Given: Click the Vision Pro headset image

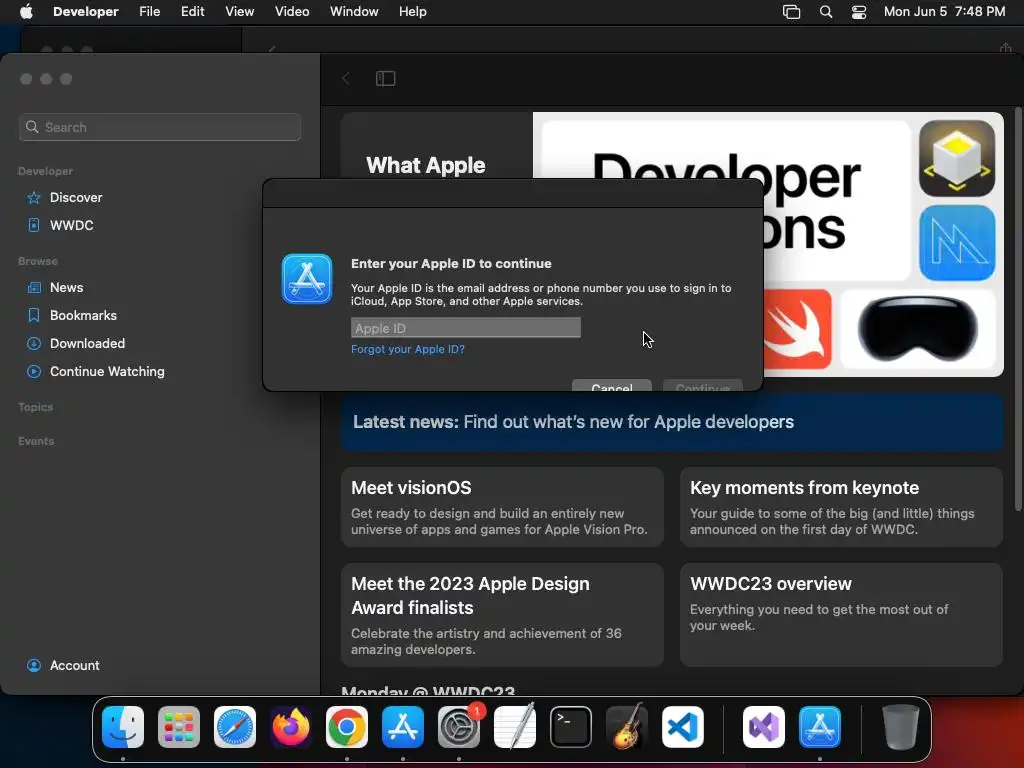Looking at the screenshot, I should coord(918,330).
